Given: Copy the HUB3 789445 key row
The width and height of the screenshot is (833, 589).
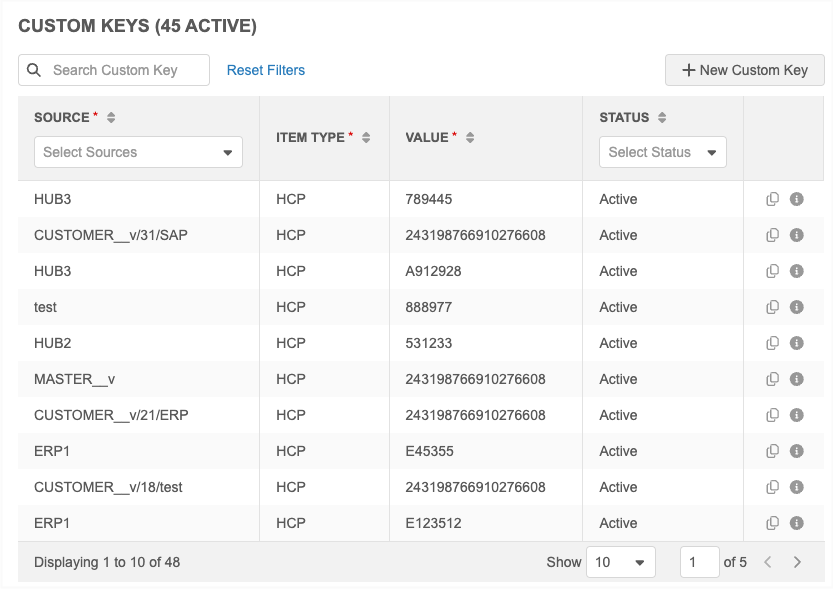Looking at the screenshot, I should click(x=772, y=199).
